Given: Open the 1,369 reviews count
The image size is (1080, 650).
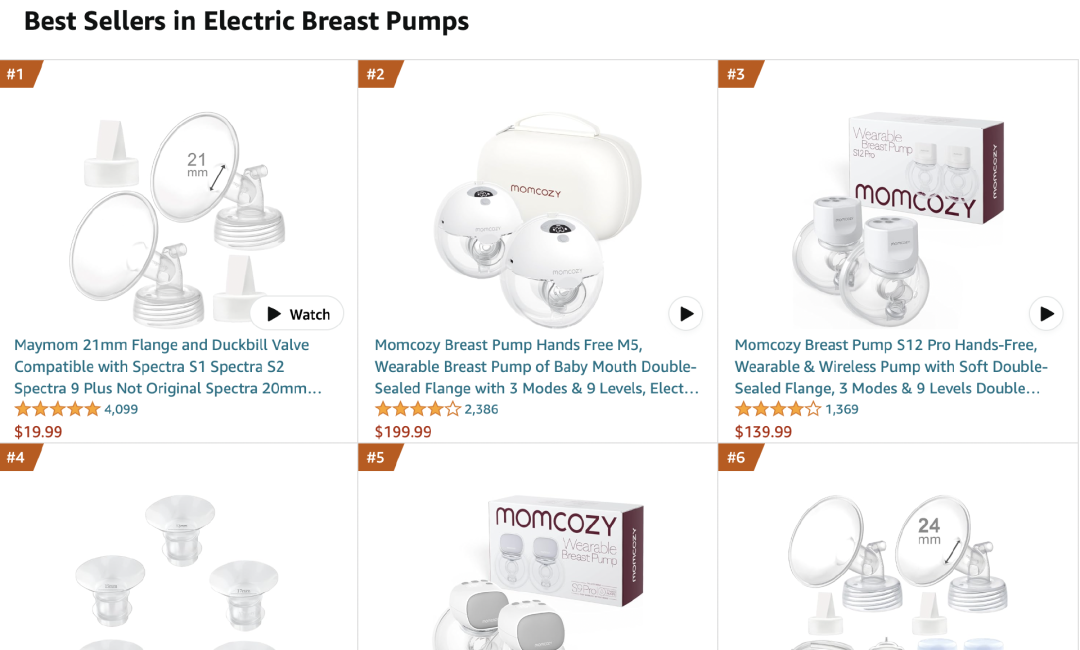Looking at the screenshot, I should pyautogui.click(x=841, y=409).
